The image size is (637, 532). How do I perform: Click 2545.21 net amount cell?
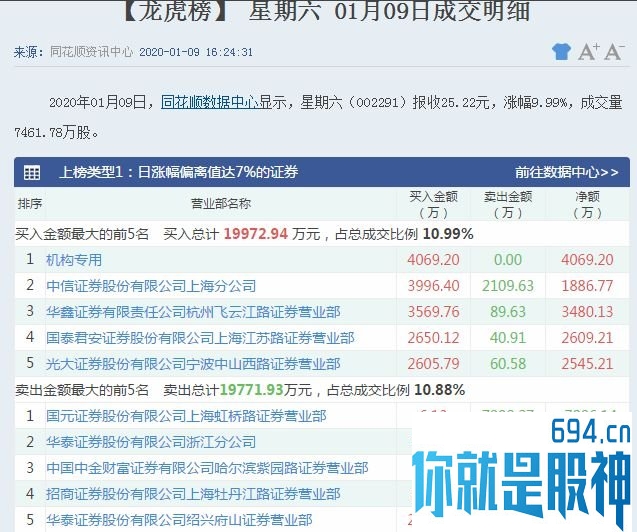(x=587, y=364)
